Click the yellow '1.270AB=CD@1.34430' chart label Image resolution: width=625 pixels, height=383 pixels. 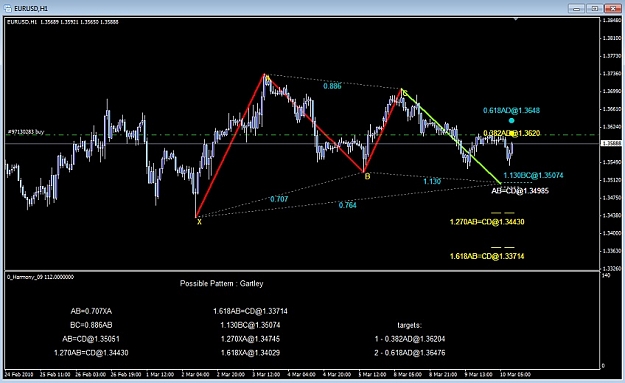click(x=487, y=222)
